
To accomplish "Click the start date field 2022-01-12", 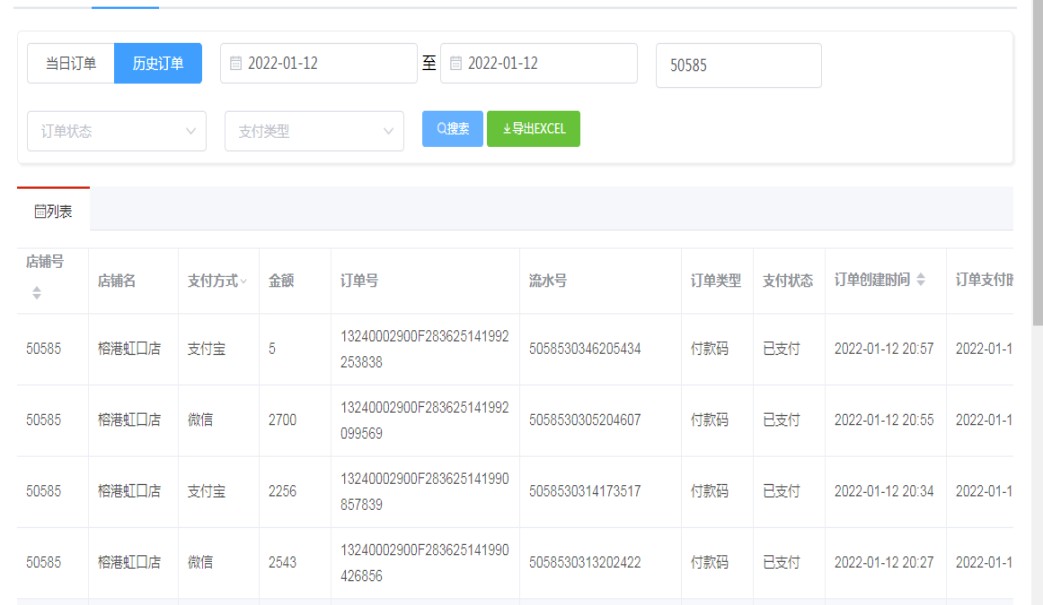I will coord(318,63).
